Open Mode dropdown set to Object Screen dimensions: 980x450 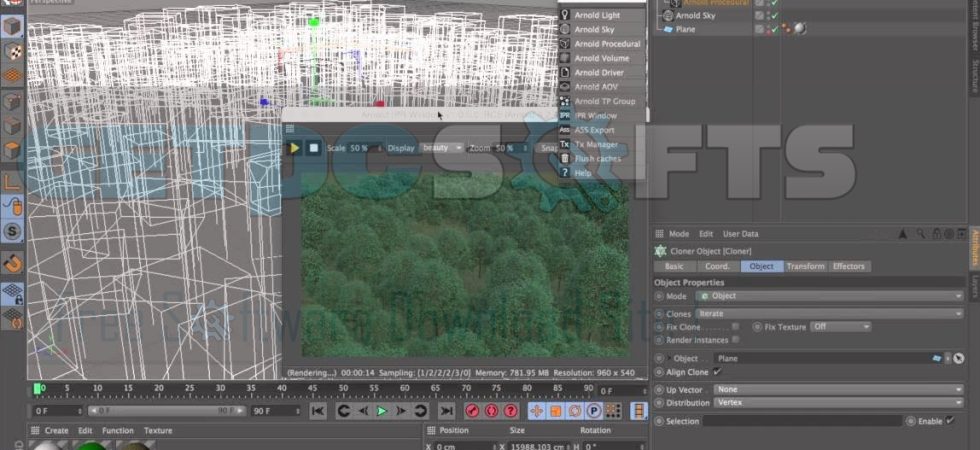pos(830,296)
